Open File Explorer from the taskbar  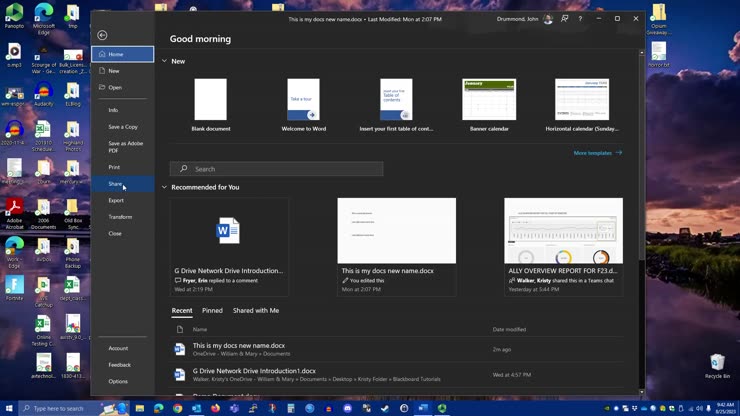click(140, 408)
